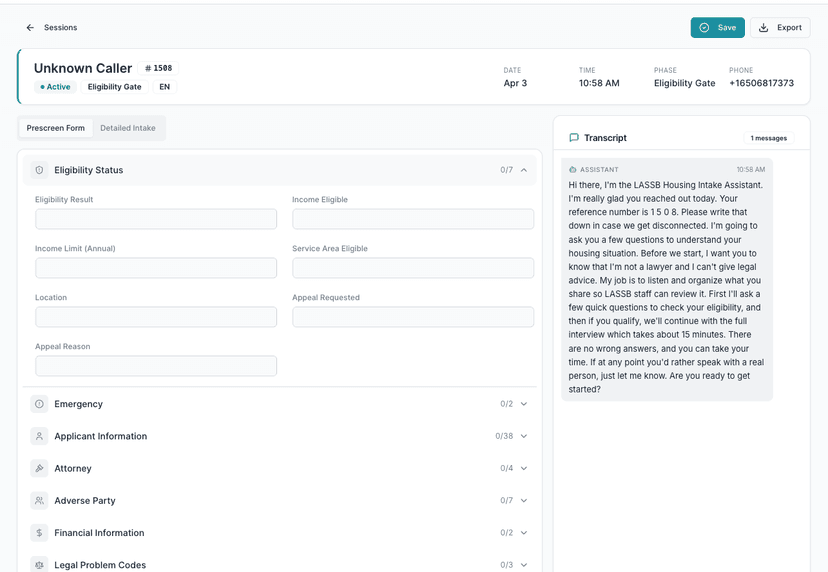Click into the Appeal Reason field

pyautogui.click(x=156, y=366)
